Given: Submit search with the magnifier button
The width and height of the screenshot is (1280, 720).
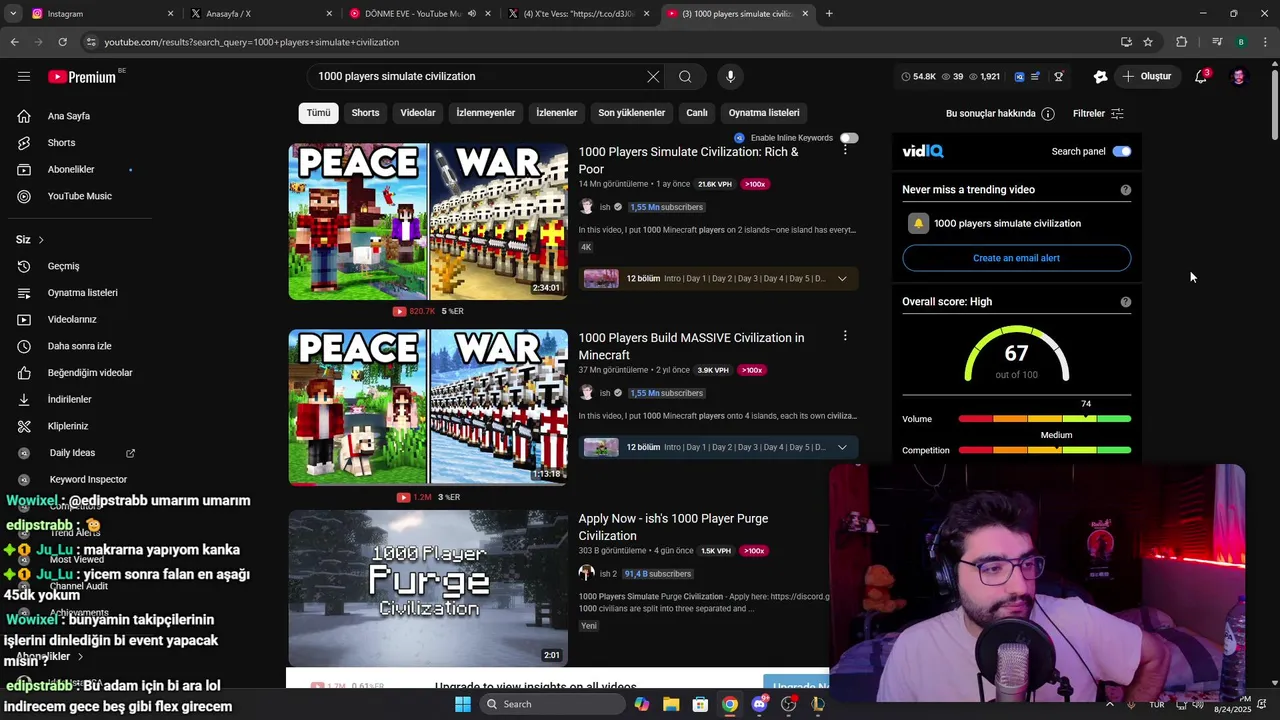Looking at the screenshot, I should coord(685,77).
